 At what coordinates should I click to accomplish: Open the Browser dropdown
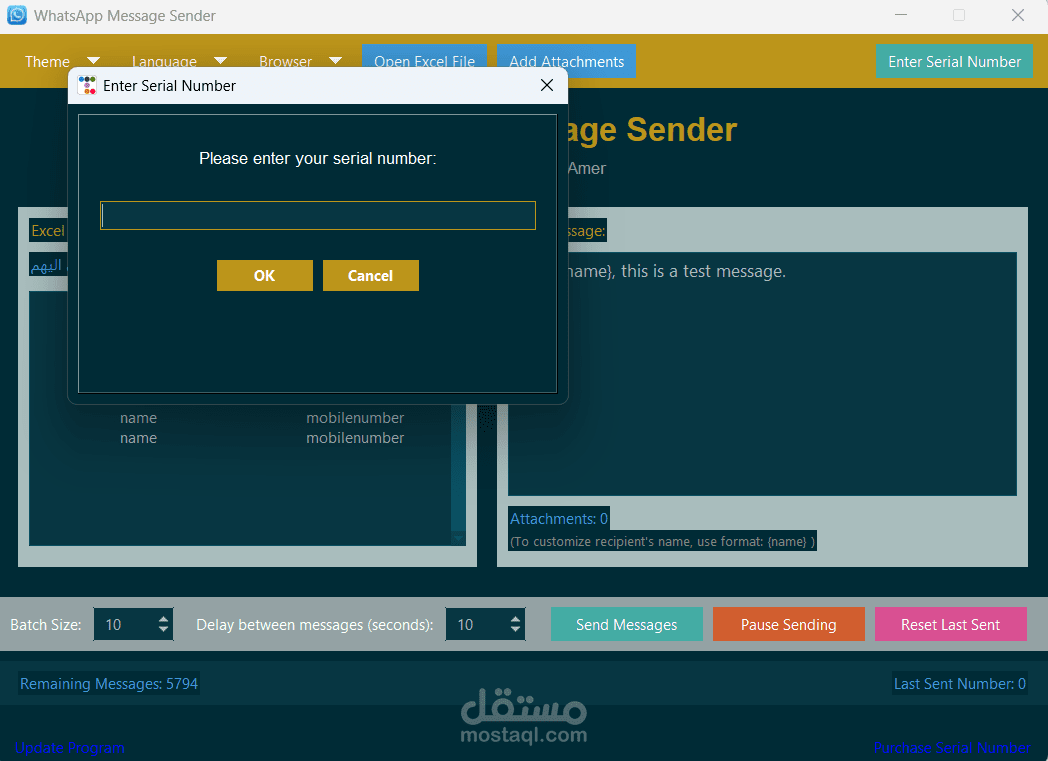coord(300,61)
